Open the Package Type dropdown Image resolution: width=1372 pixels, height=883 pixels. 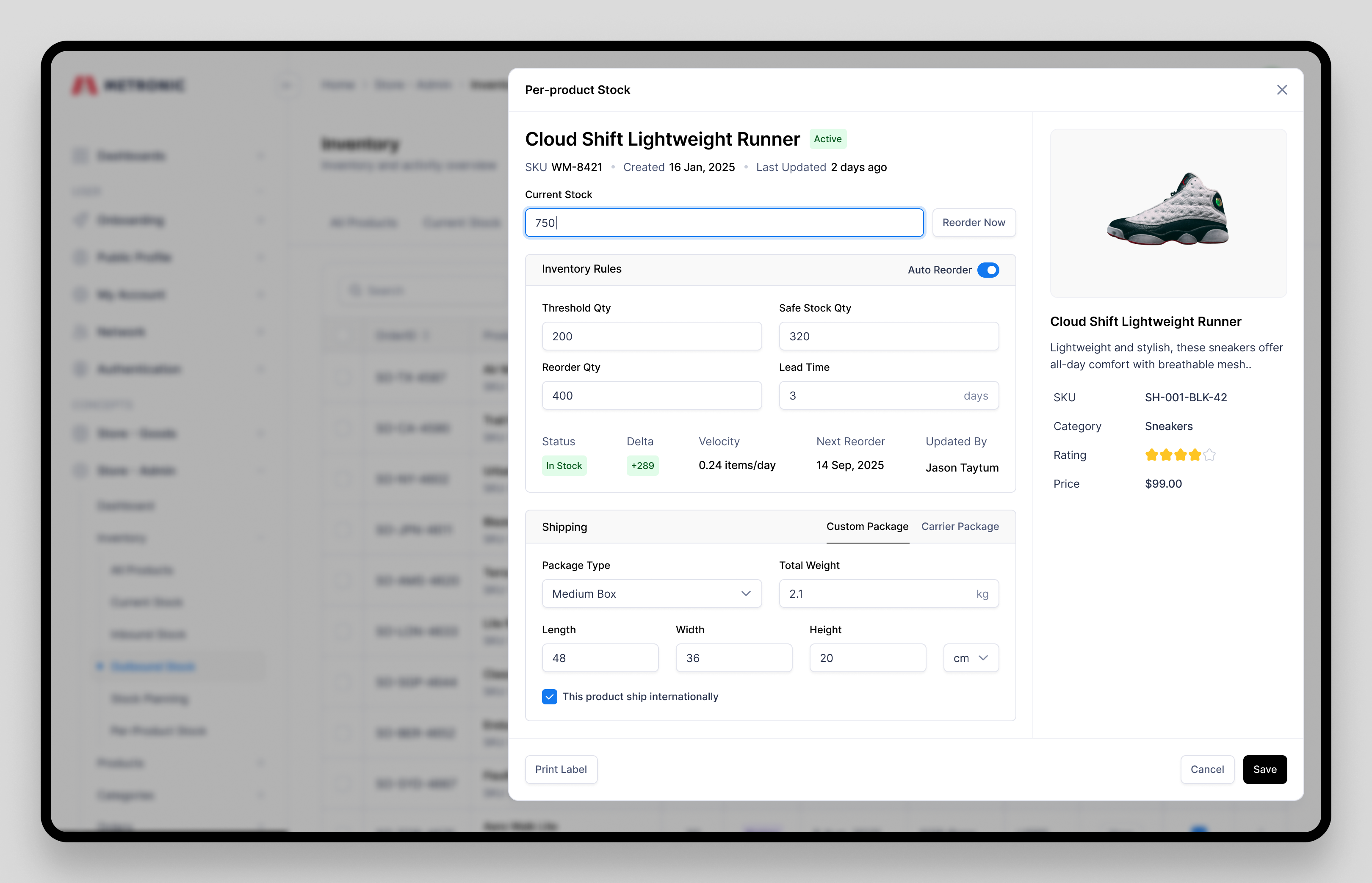click(651, 593)
